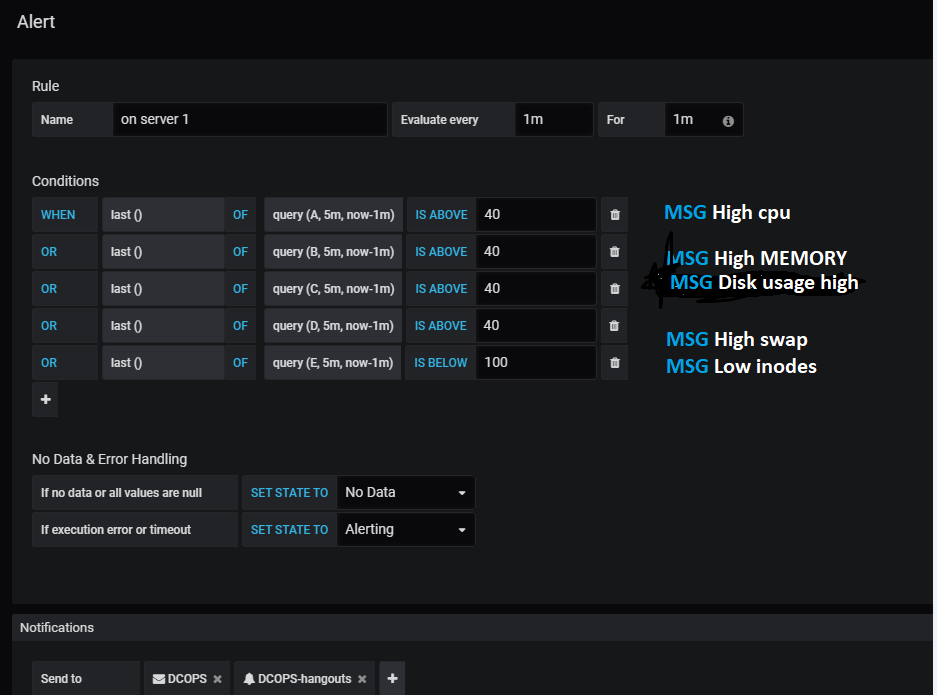Remove the DCOPS-hangouts notification channel
937x695 pixels.
[361, 677]
